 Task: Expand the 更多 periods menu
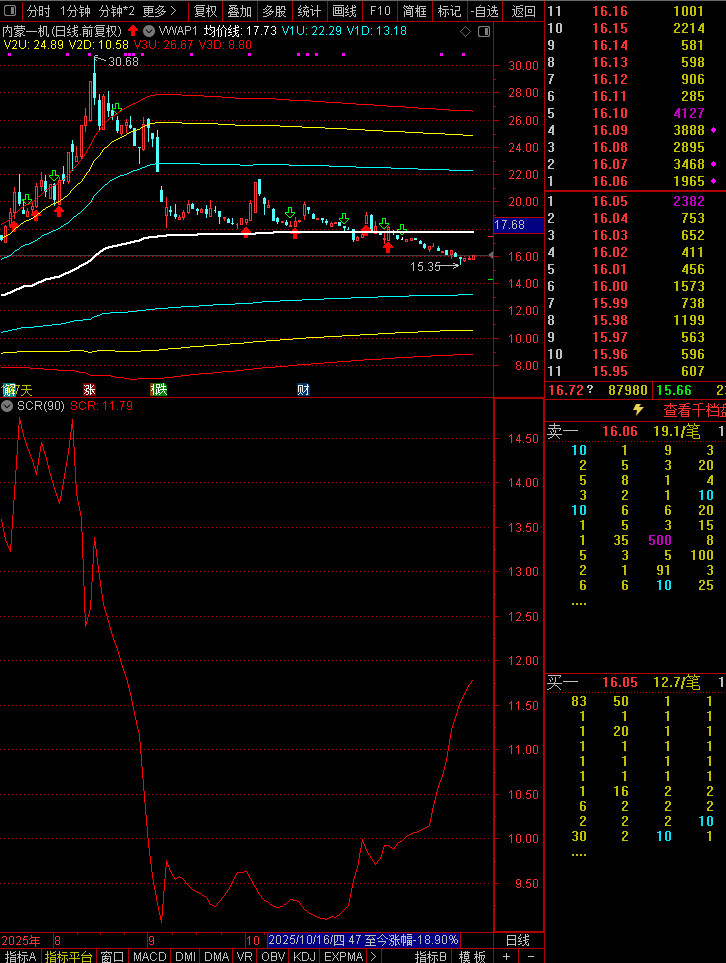point(159,11)
